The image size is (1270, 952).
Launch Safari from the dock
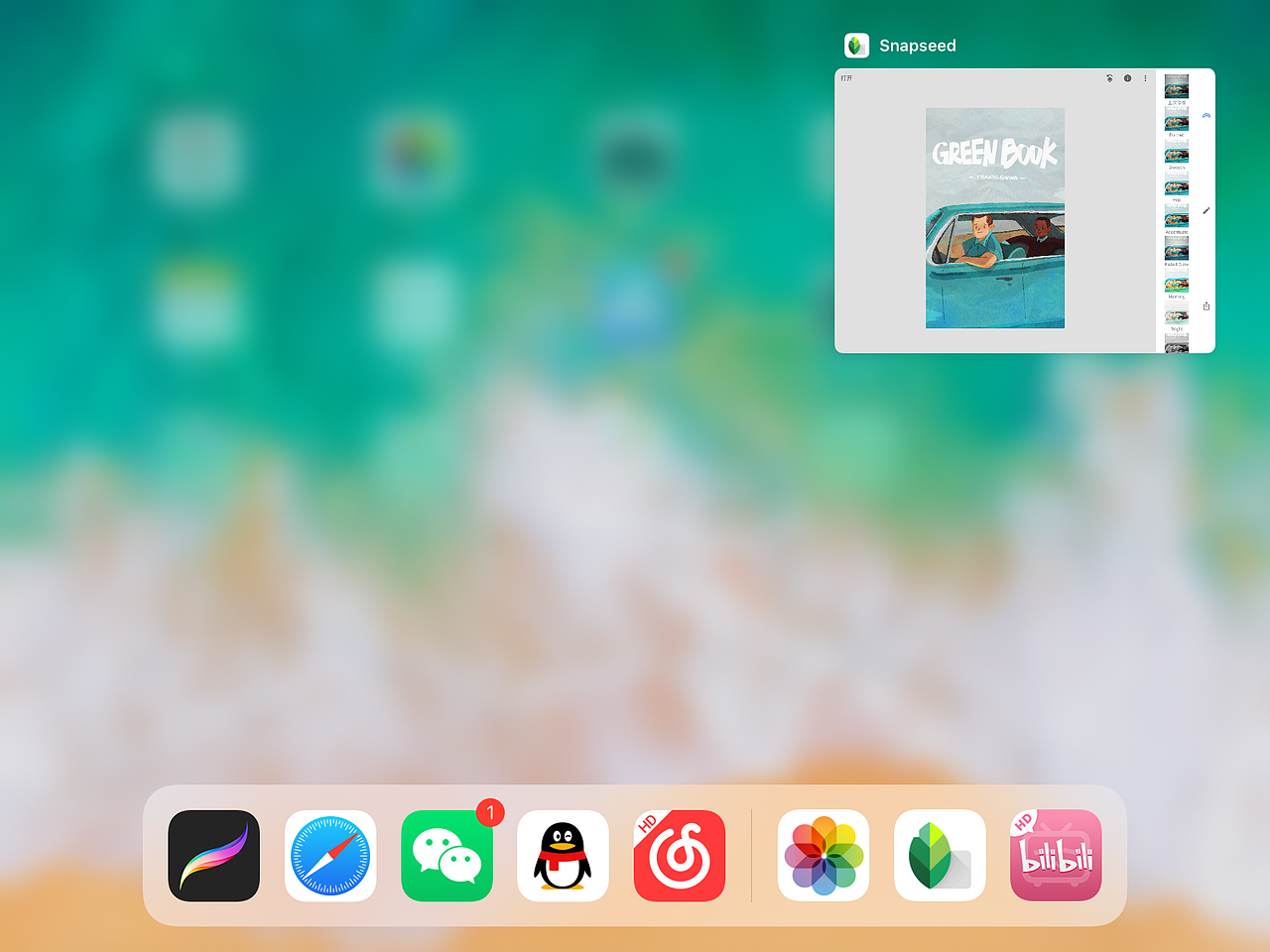click(x=330, y=856)
